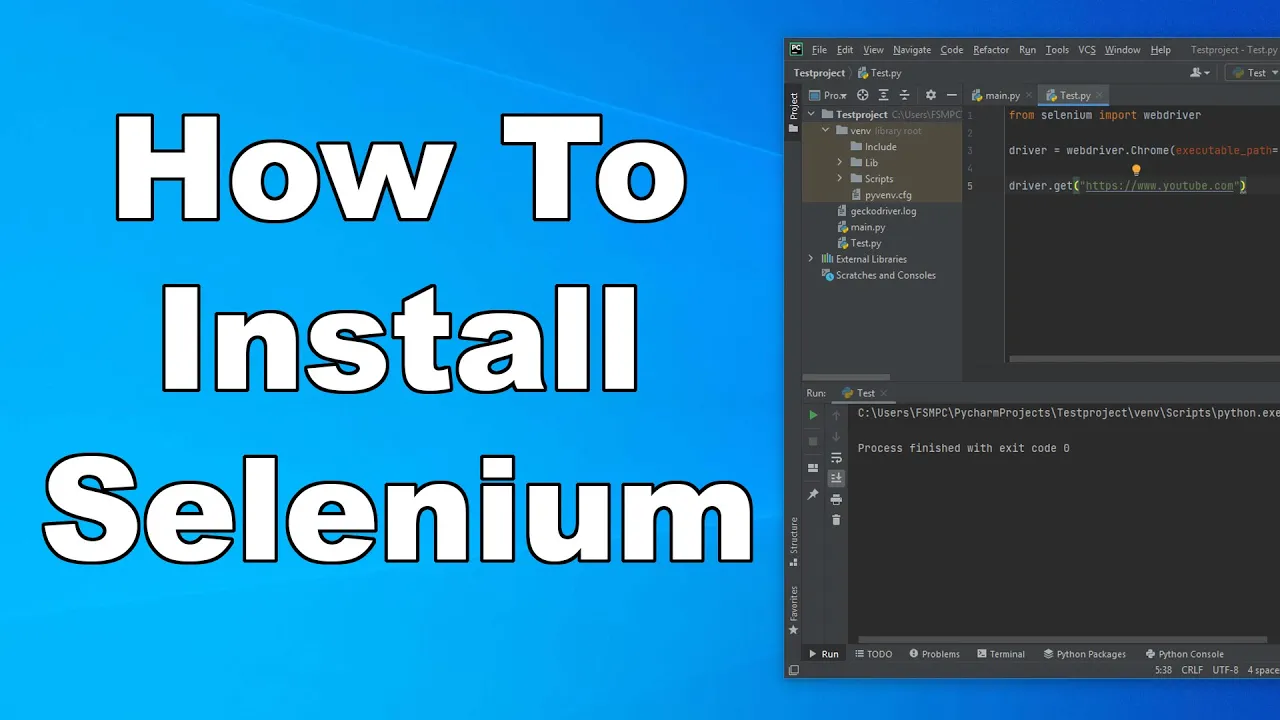Screen dimensions: 1280x720
Task: Close the main.py editor tab
Action: pyautogui.click(x=1028, y=95)
